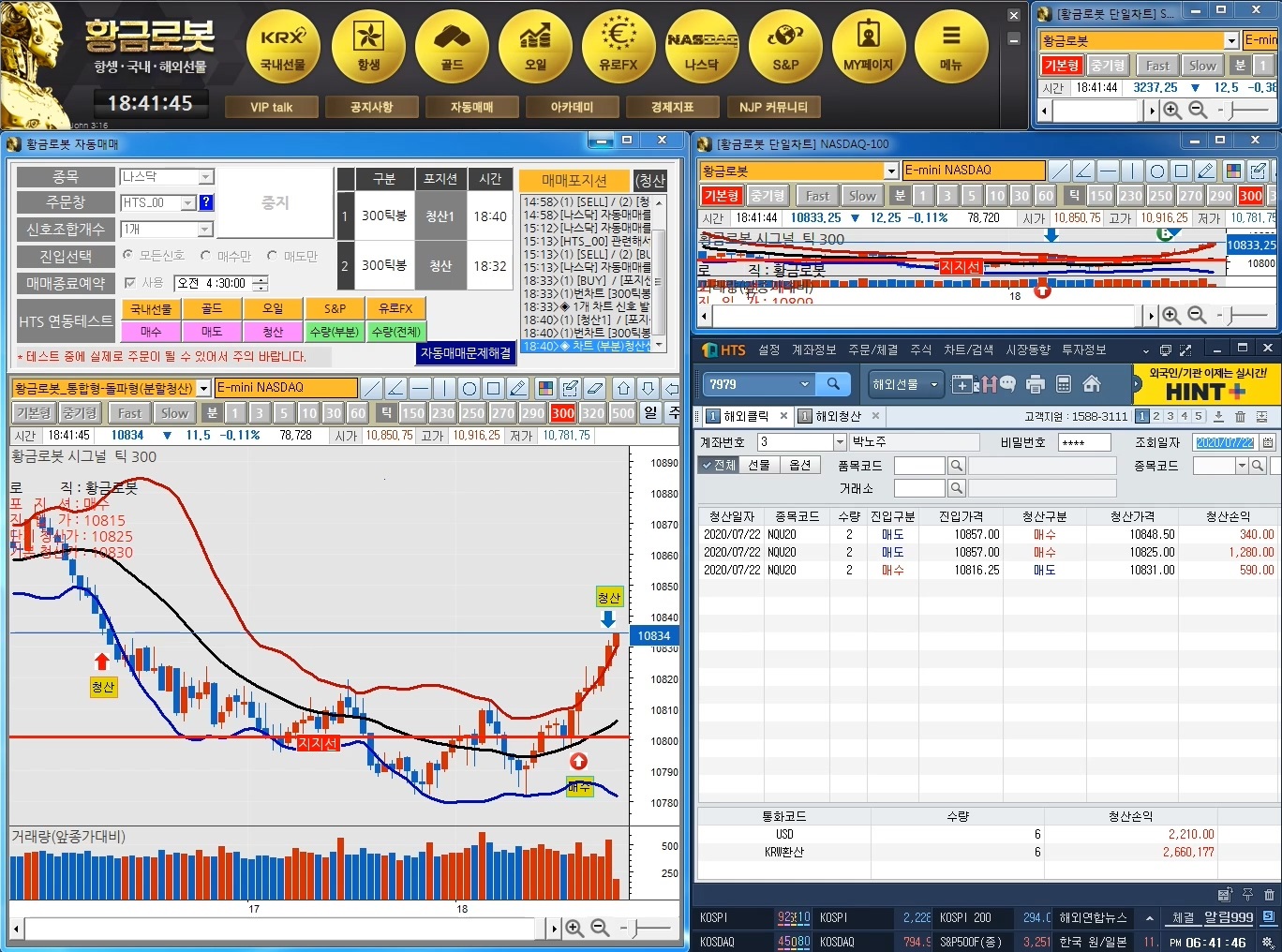Zoom out on the auto-trade chart

tap(600, 928)
